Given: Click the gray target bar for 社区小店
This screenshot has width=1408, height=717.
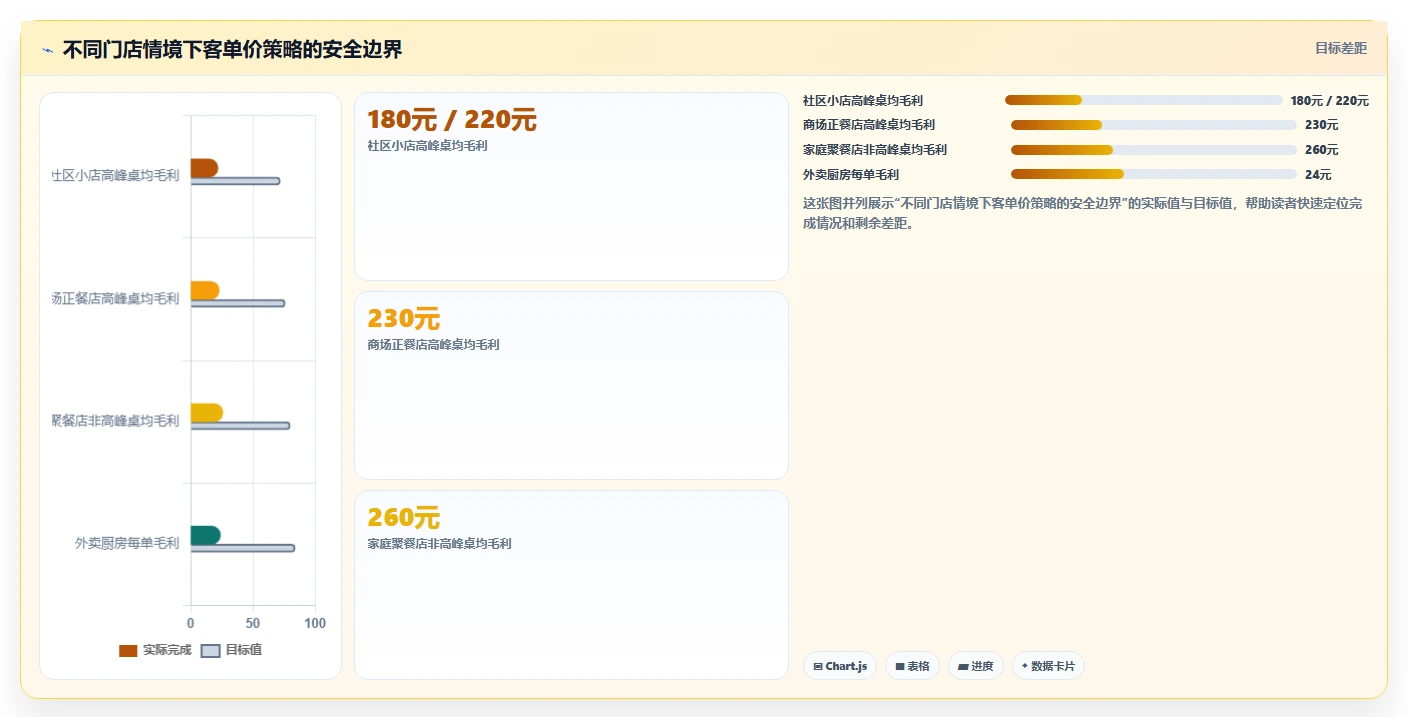Looking at the screenshot, I should (x=235, y=181).
